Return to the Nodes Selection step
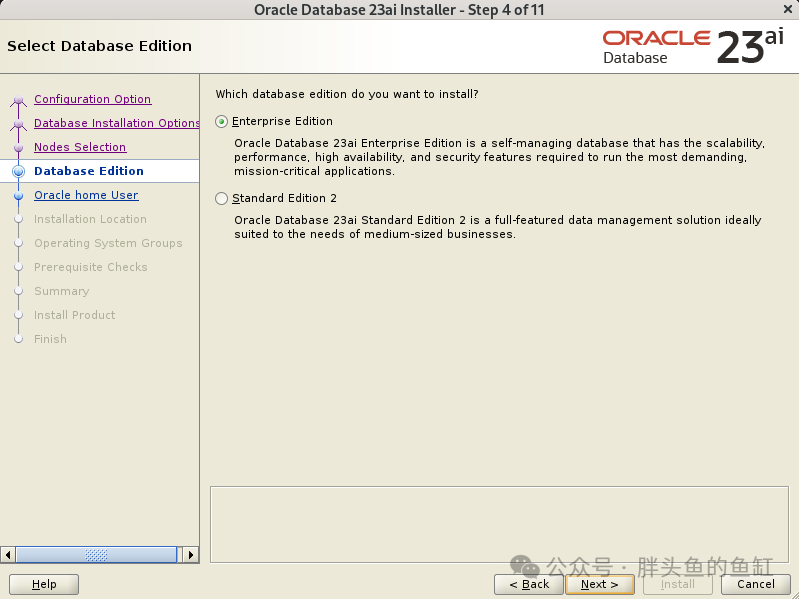The height and width of the screenshot is (599, 799). (x=80, y=147)
